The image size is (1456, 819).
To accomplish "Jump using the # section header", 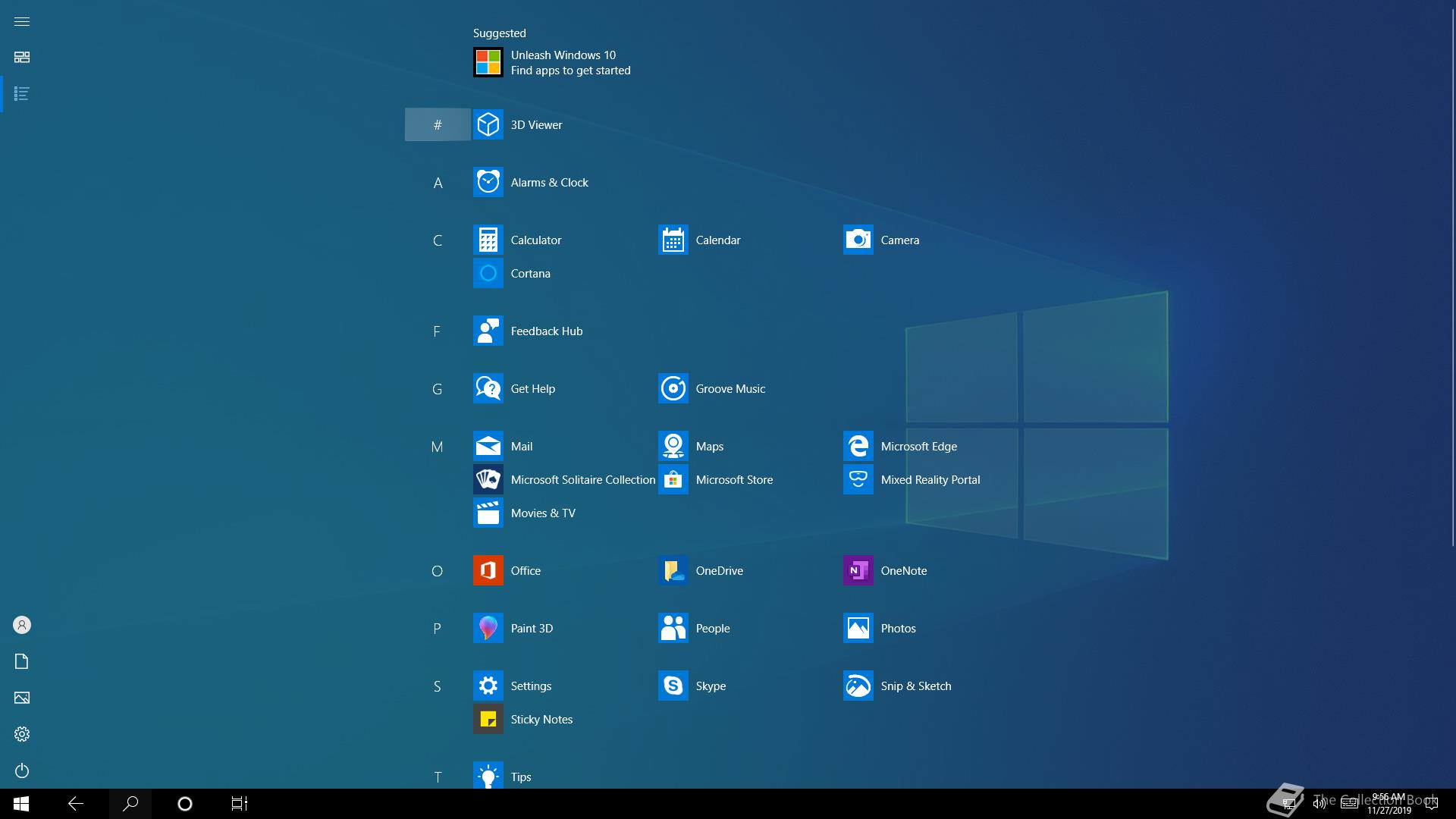I will [x=438, y=124].
